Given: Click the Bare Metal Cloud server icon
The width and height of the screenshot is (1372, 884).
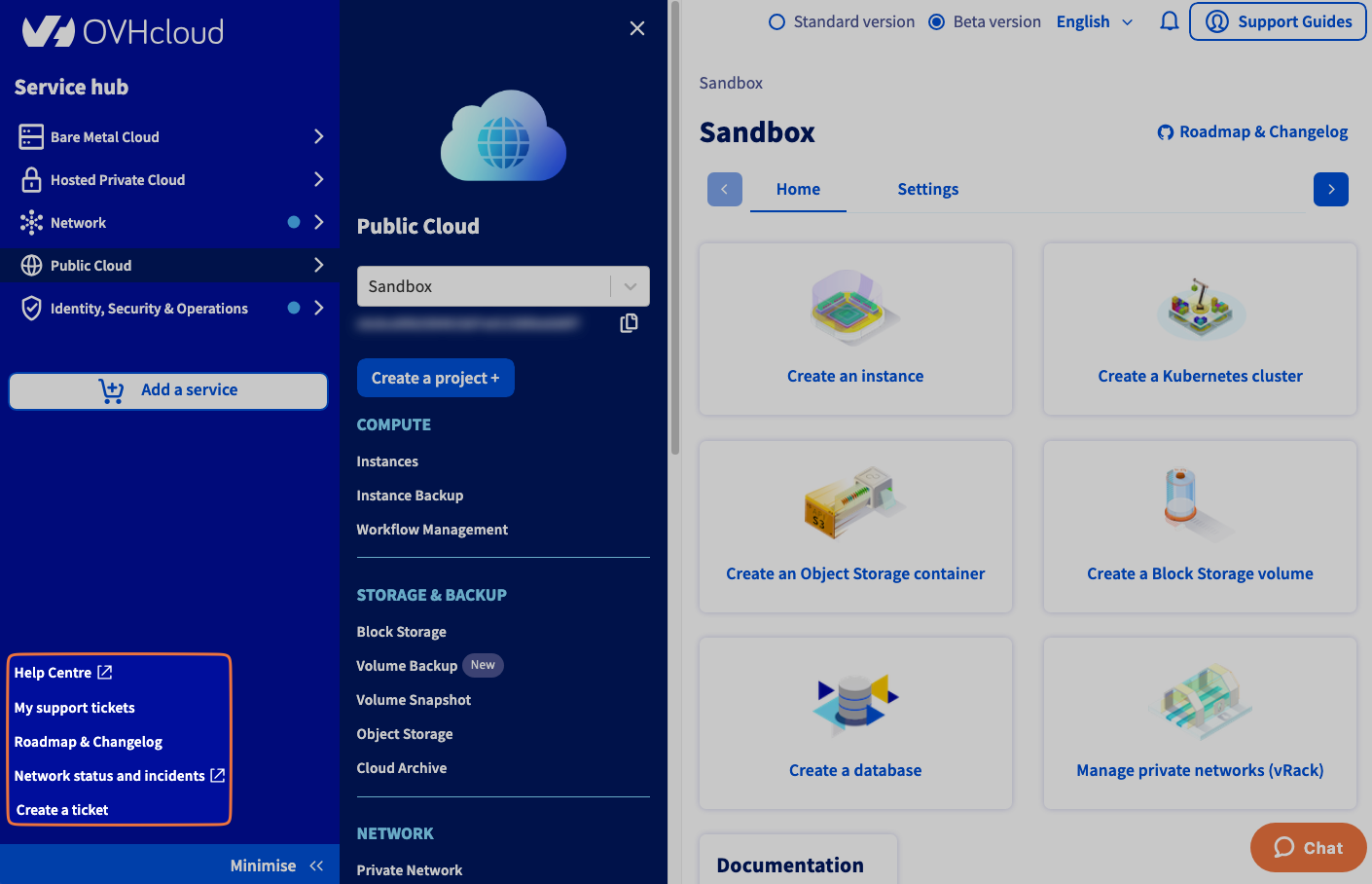Looking at the screenshot, I should coord(31,136).
